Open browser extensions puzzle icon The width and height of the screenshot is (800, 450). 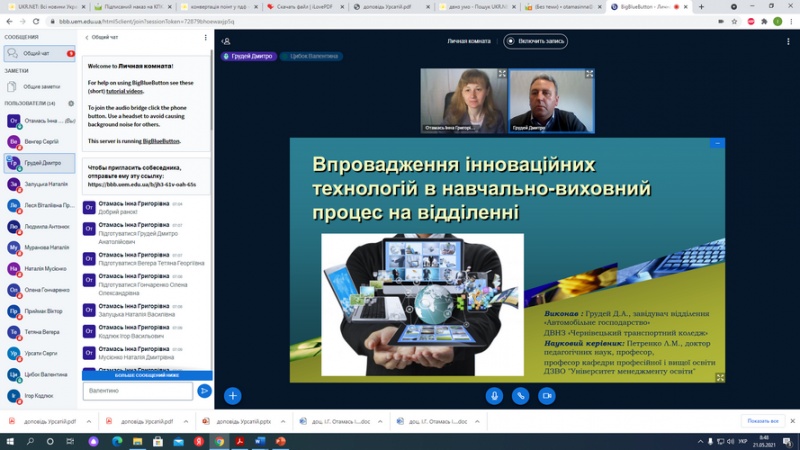point(764,21)
